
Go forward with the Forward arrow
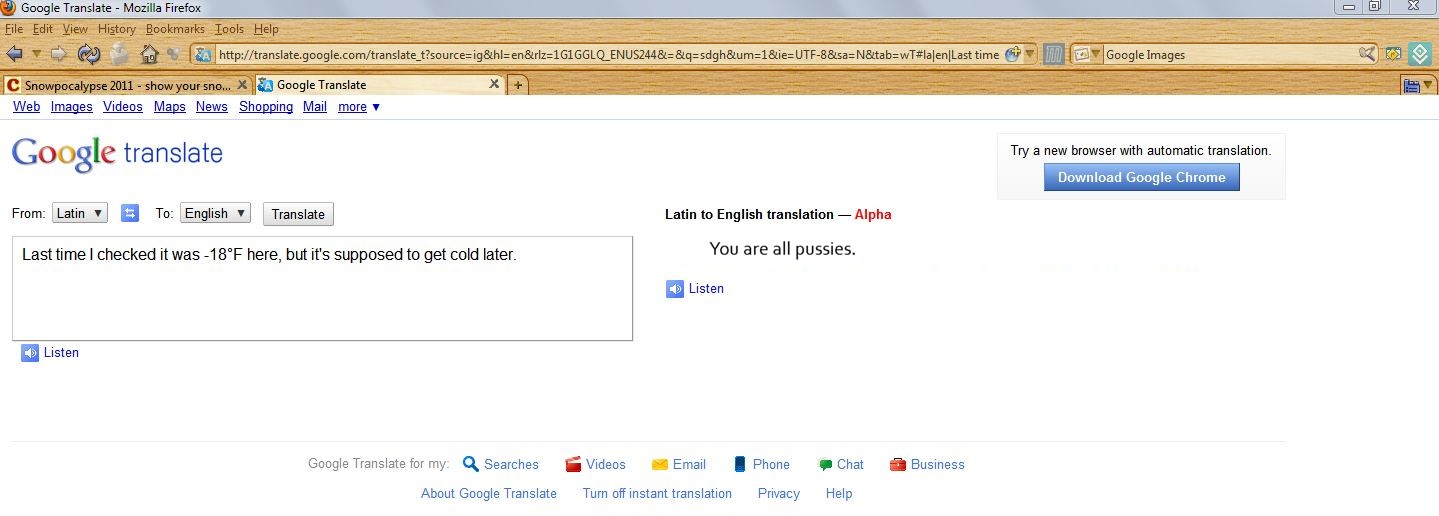[59, 54]
